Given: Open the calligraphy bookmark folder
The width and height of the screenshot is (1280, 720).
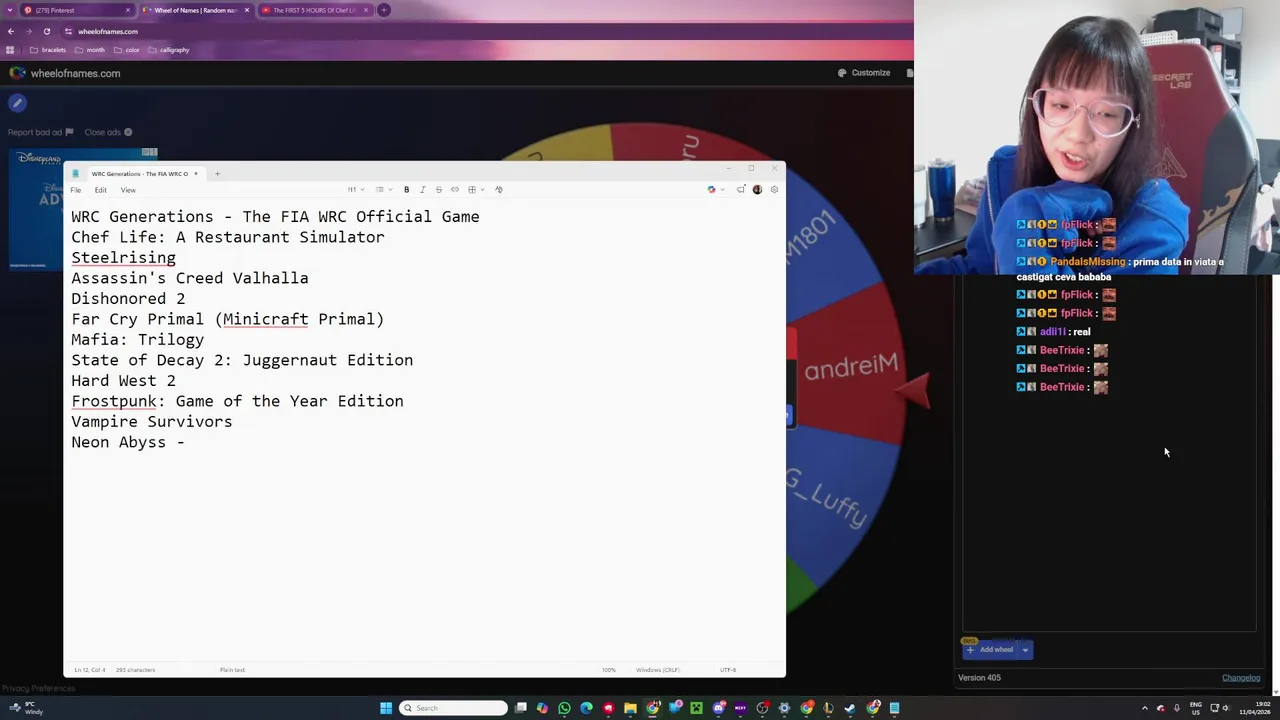Looking at the screenshot, I should point(169,50).
